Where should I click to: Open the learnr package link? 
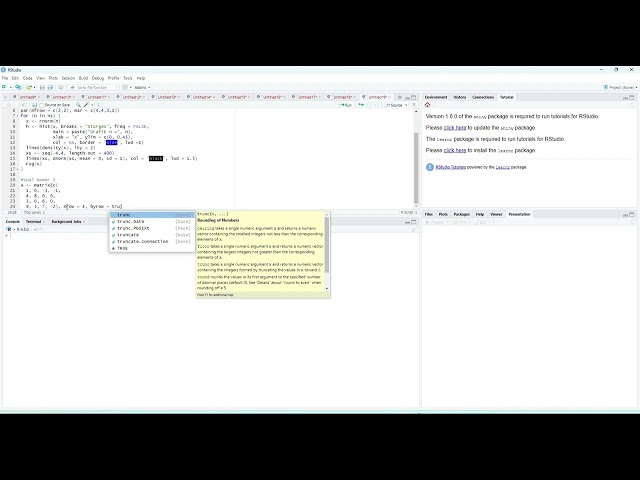502,167
